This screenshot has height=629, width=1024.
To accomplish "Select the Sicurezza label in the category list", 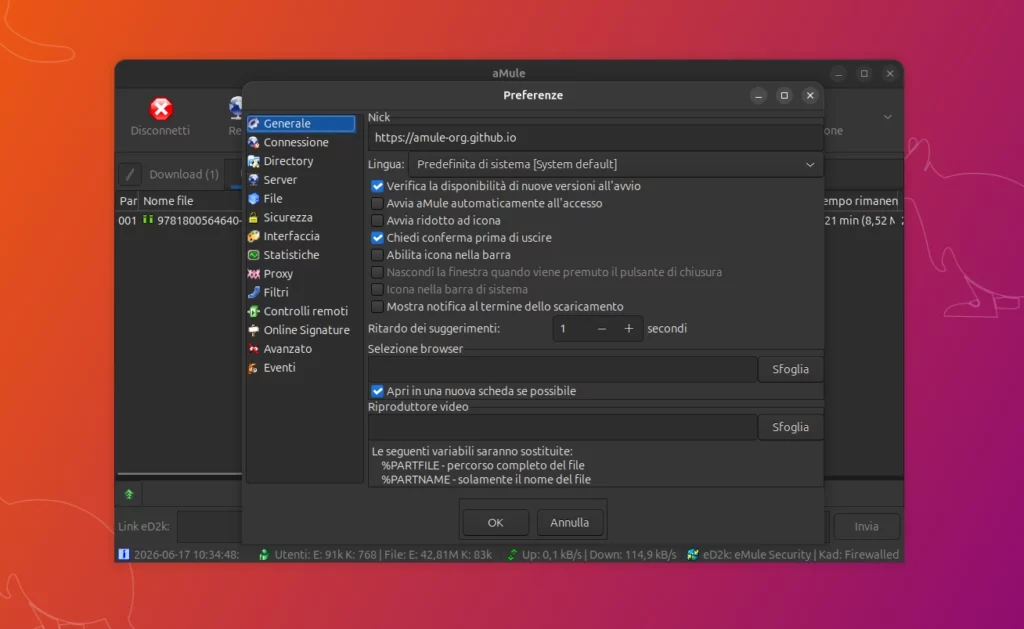I will point(288,218).
